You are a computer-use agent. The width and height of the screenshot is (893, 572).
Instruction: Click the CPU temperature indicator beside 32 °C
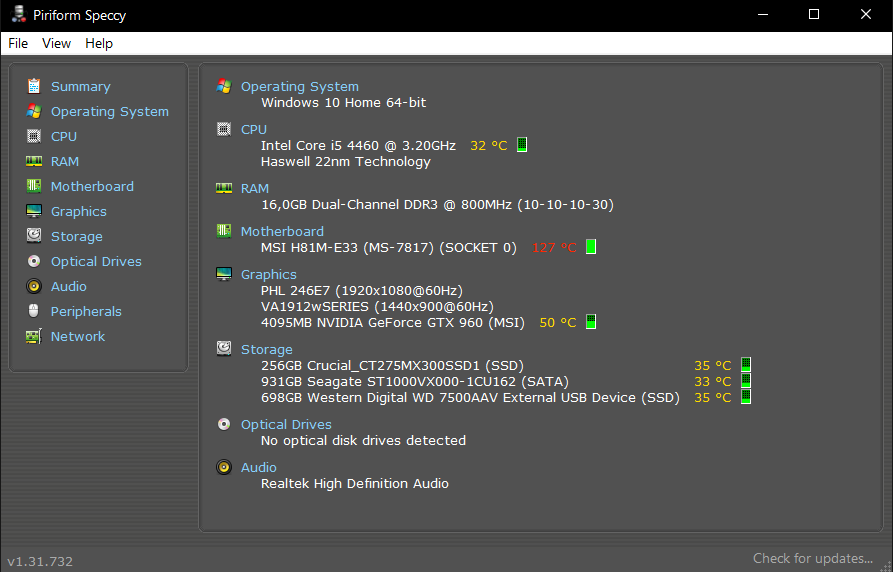(x=522, y=145)
